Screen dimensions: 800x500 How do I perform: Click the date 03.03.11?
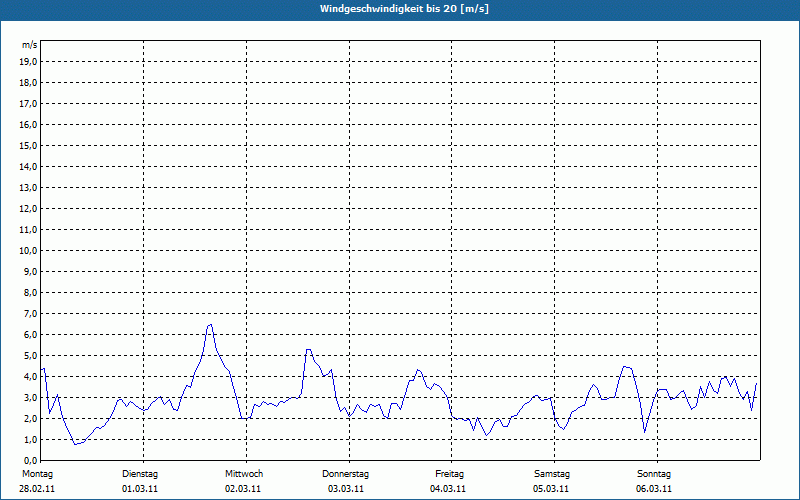point(346,489)
